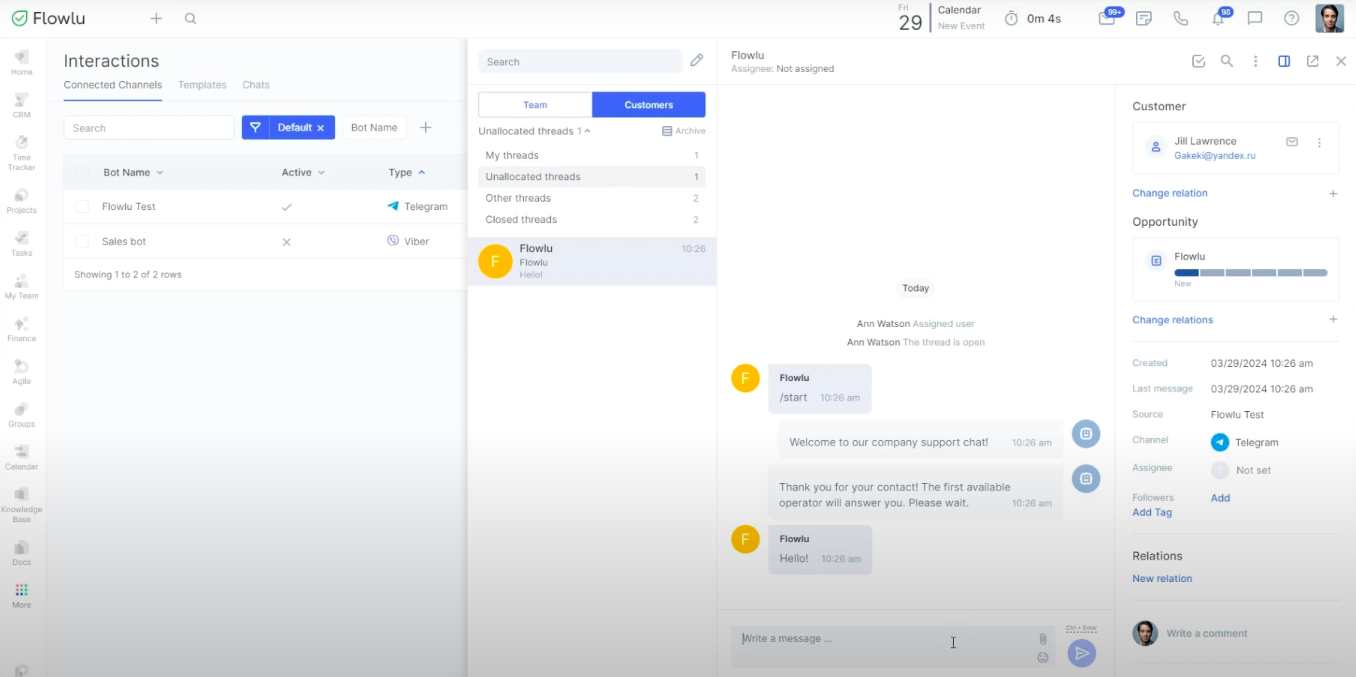
Task: Sort by Bot Name column arrow
Action: coord(160,172)
